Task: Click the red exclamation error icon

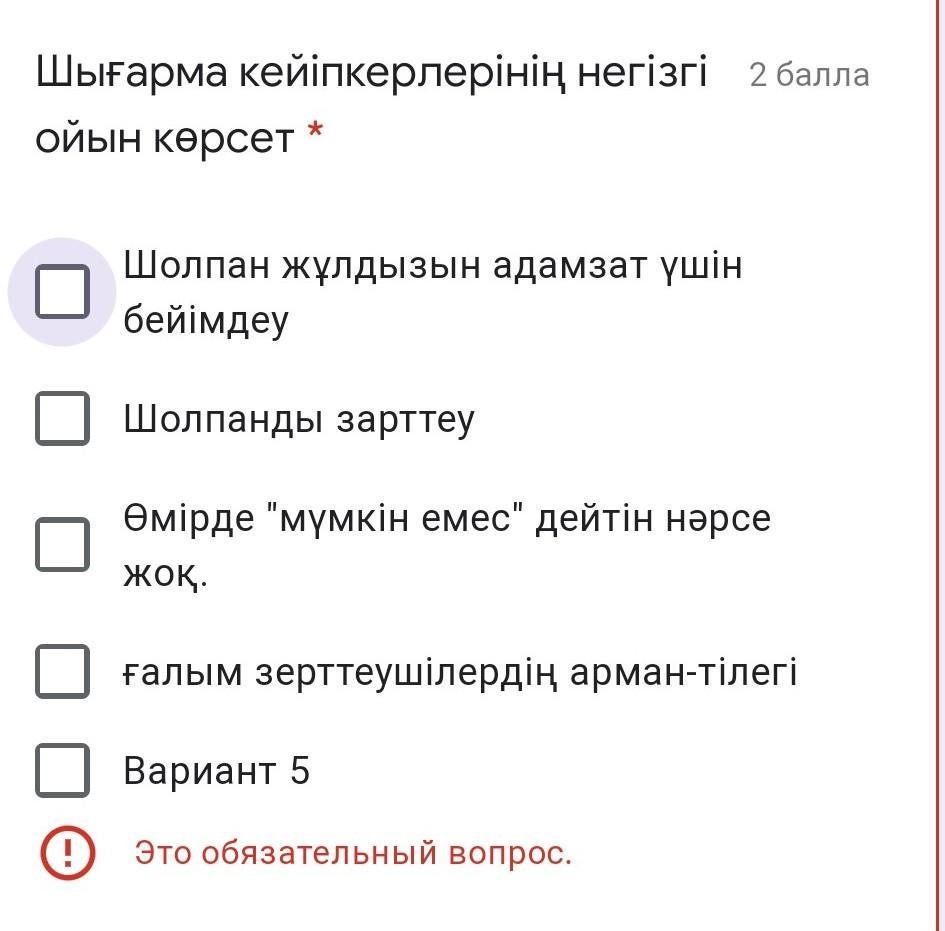Action: point(68,853)
